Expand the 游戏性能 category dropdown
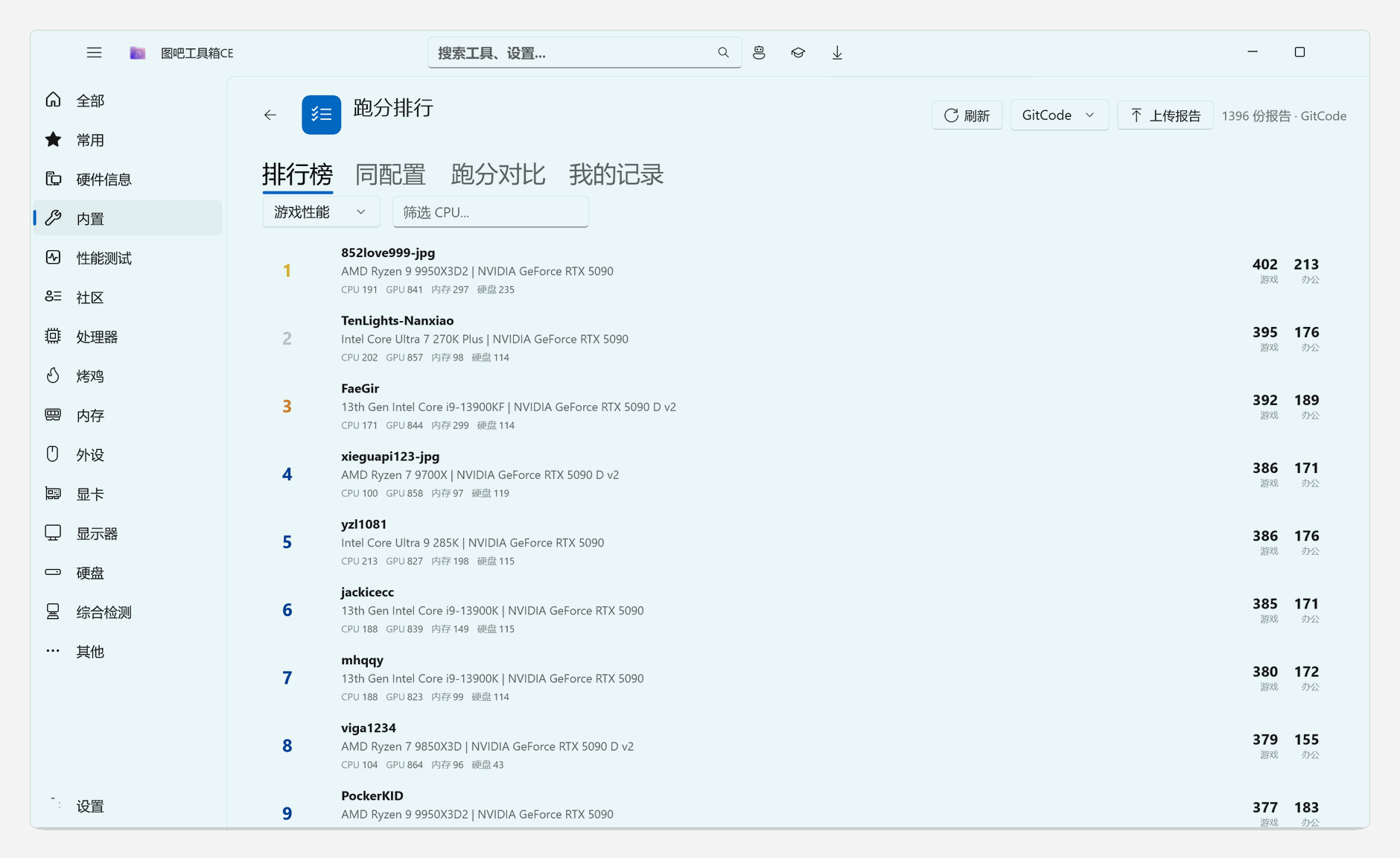This screenshot has width=1400, height=858. coord(322,212)
